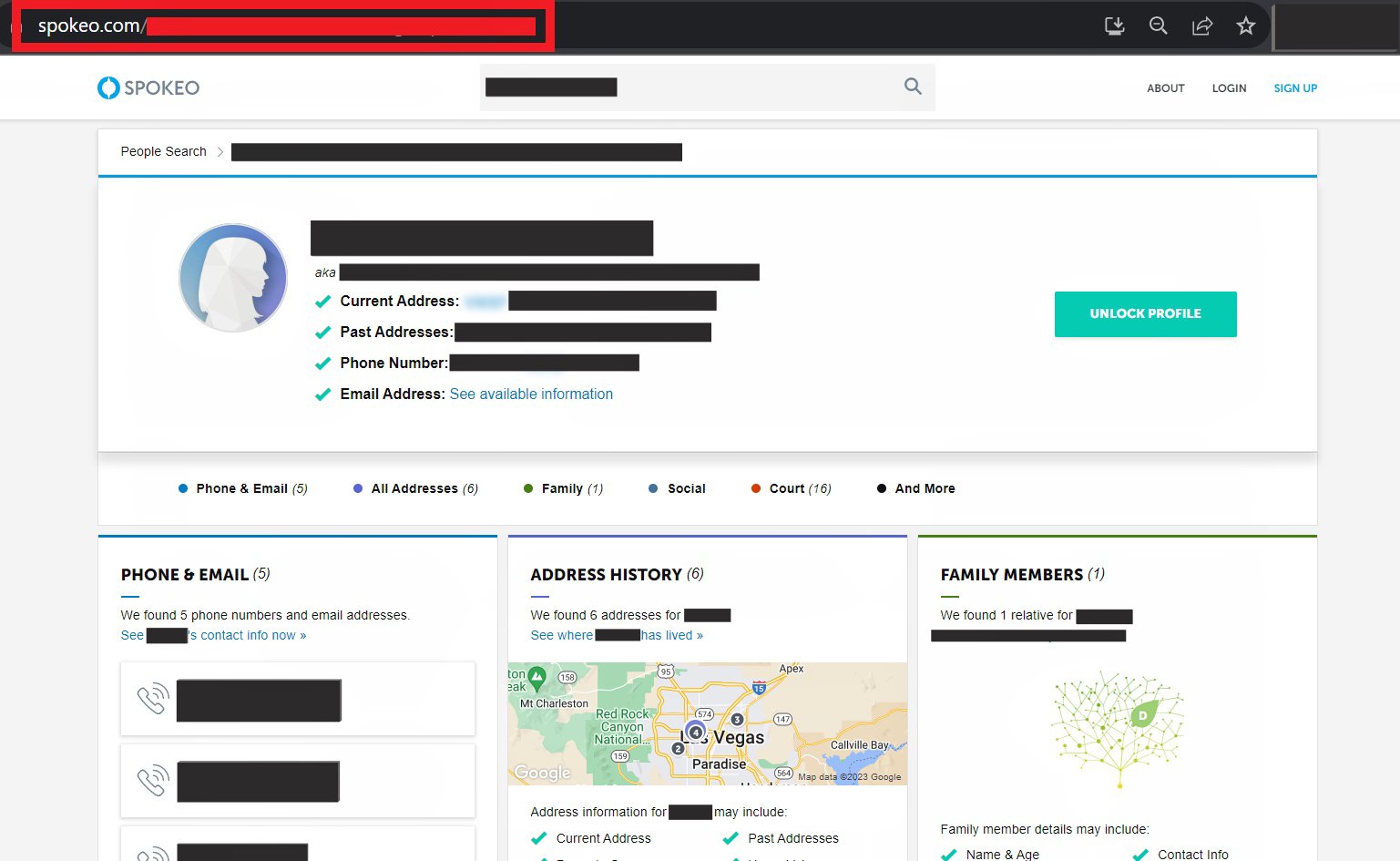Click map marker numbered 3
The height and width of the screenshot is (861, 1400).
738,719
